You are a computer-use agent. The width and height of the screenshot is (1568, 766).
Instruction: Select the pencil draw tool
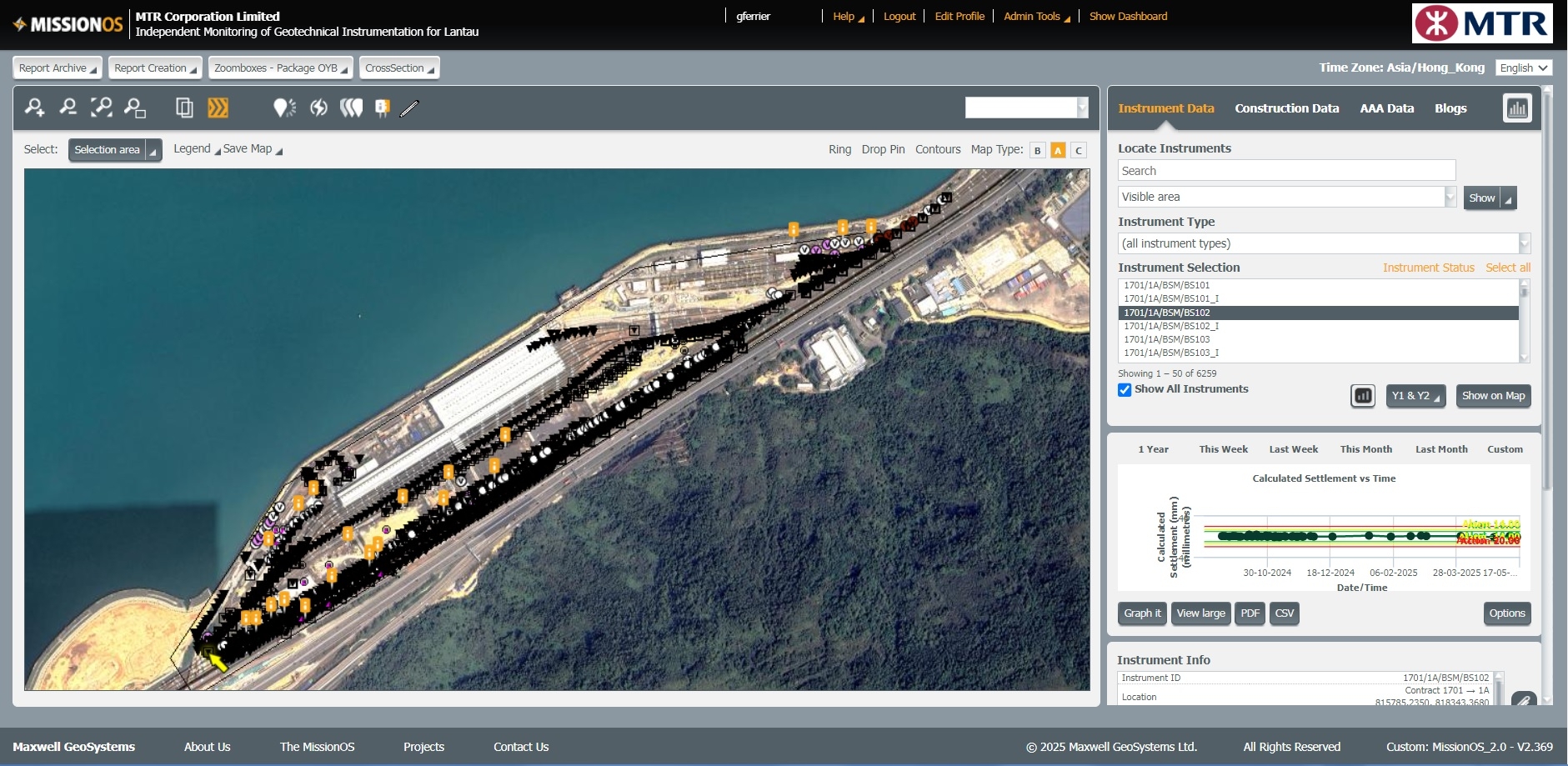point(409,108)
